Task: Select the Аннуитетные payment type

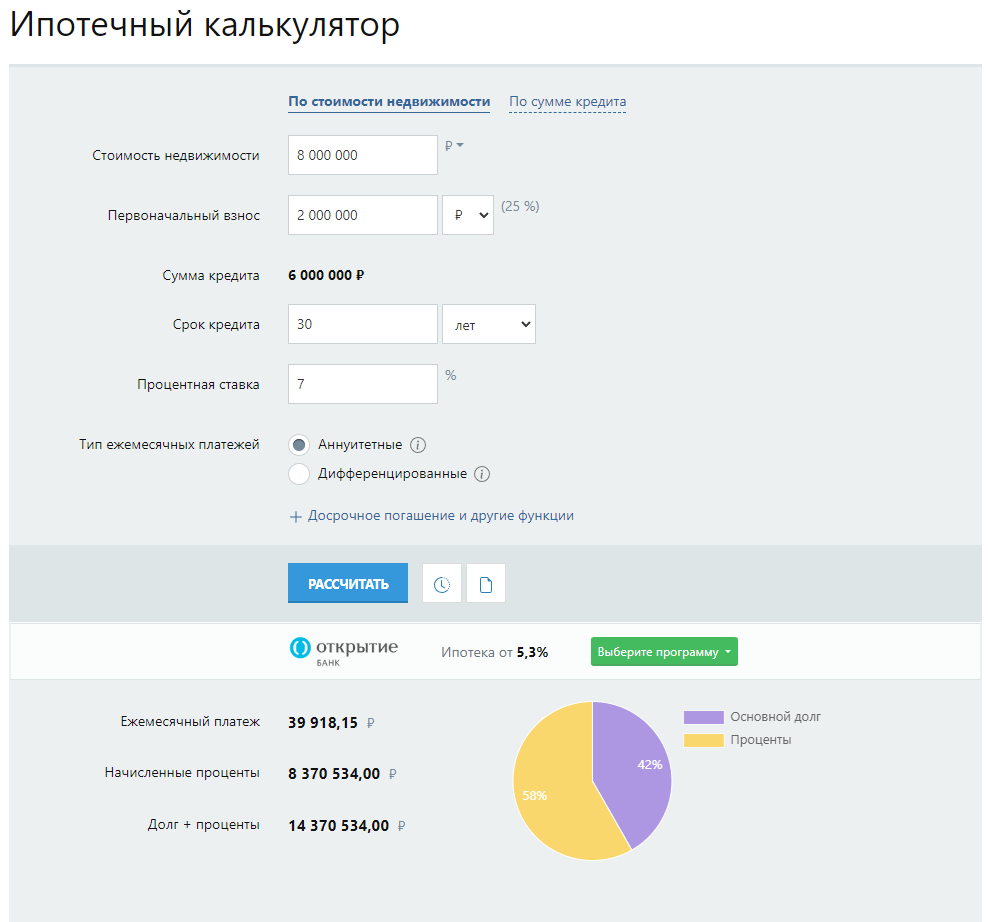Action: click(299, 445)
